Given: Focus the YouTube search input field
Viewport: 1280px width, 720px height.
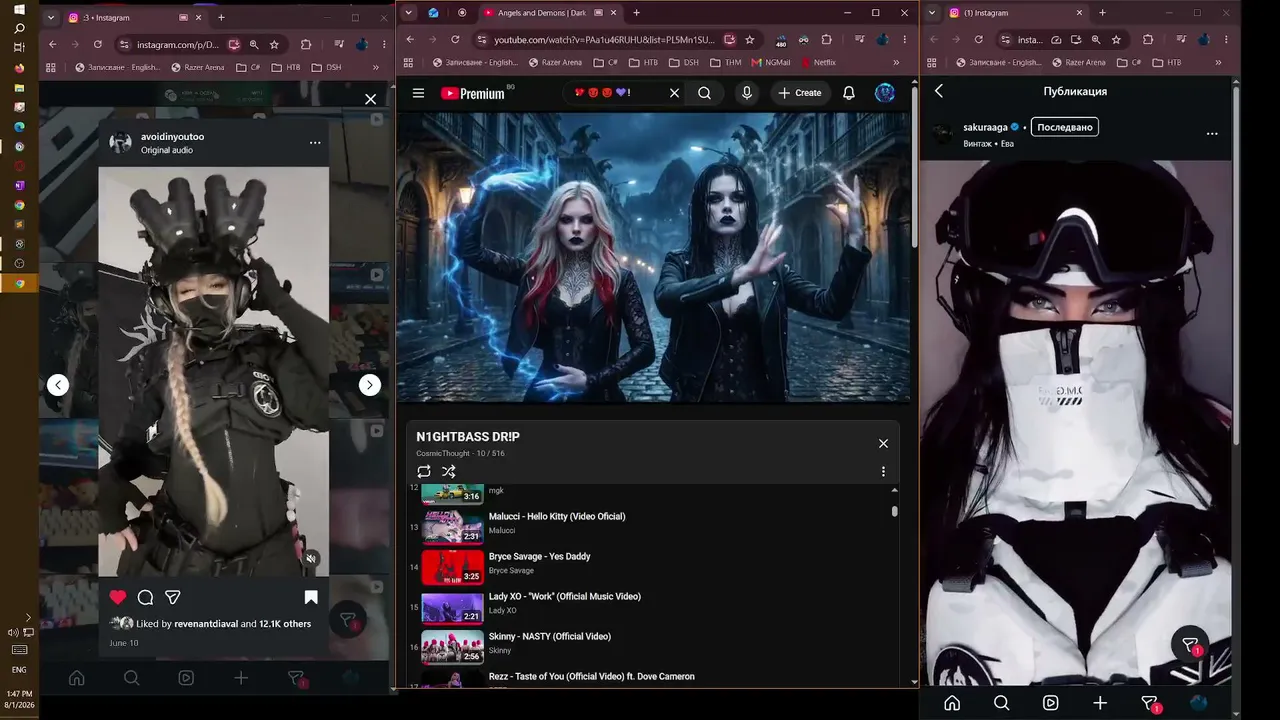Looking at the screenshot, I should tap(618, 93).
